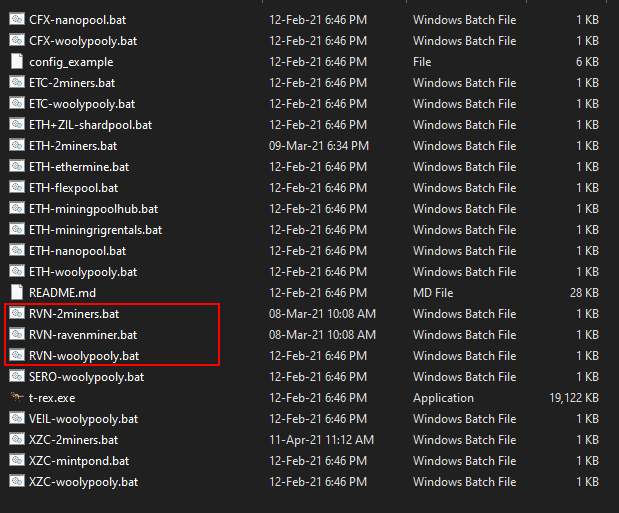Select VEIL-woolypooly.bat in the file list
The width and height of the screenshot is (619, 513).
tap(84, 419)
